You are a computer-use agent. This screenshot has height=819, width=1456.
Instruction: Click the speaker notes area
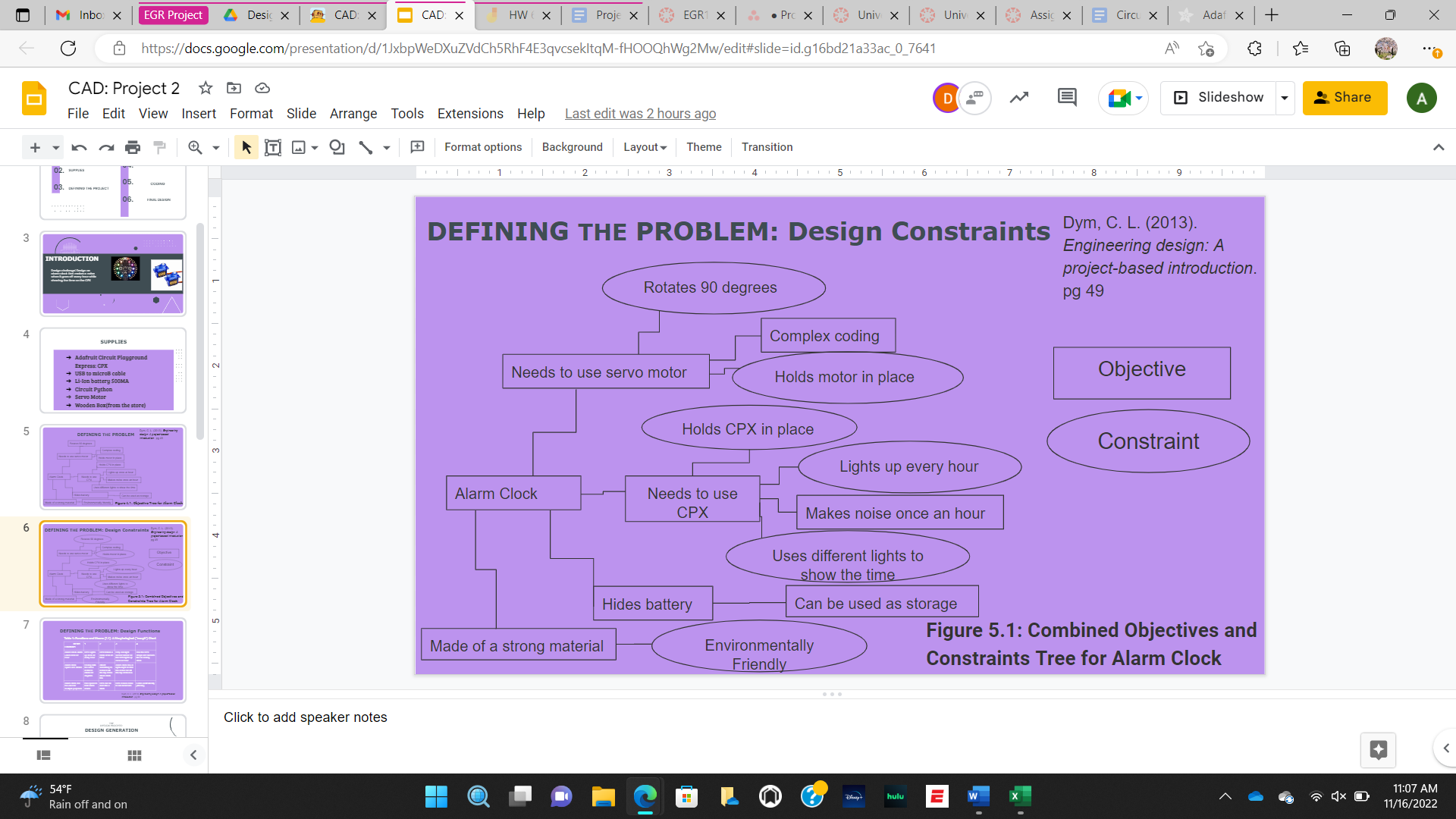531,717
